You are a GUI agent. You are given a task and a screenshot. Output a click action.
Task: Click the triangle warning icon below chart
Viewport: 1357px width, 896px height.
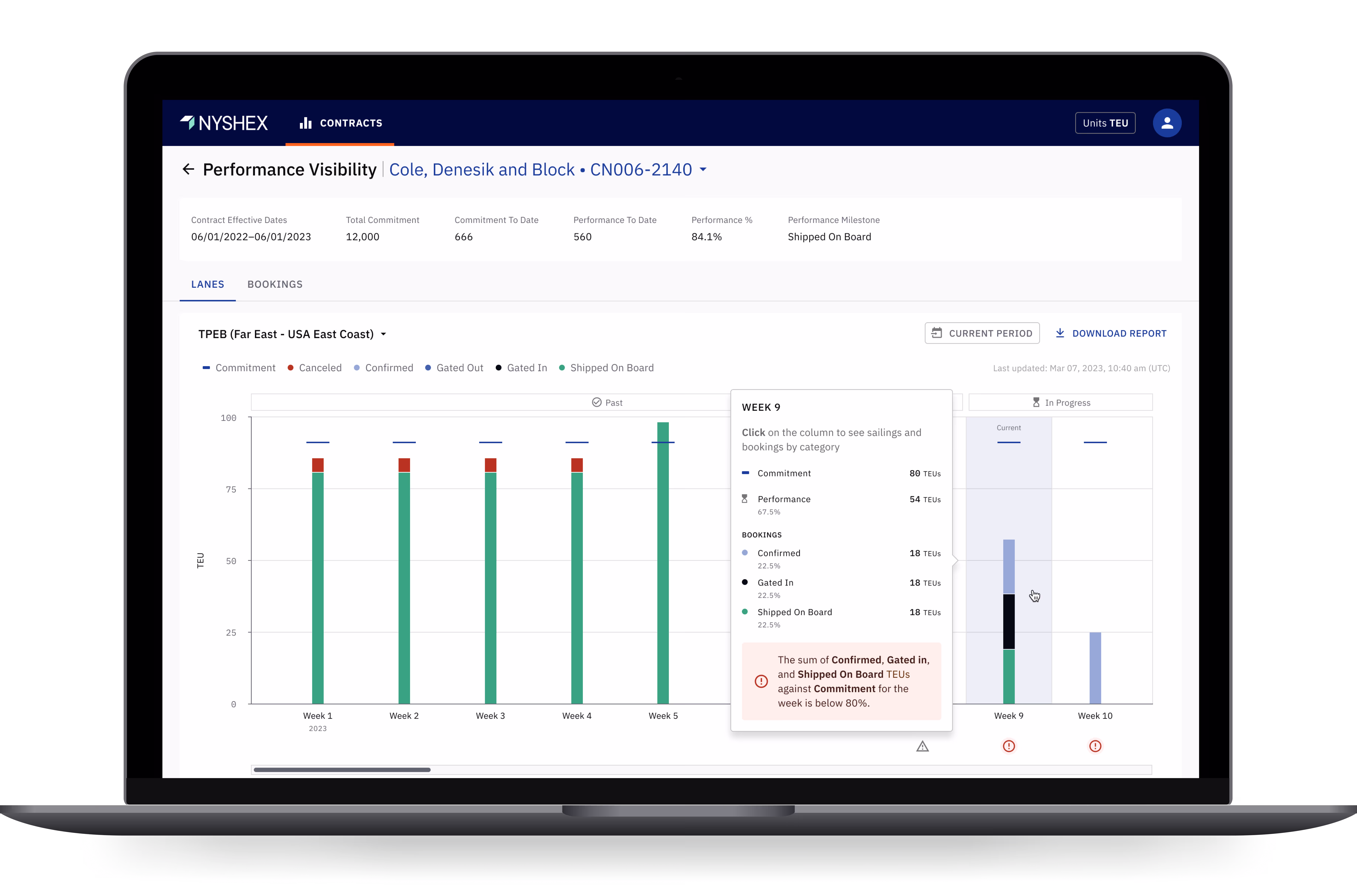(x=923, y=746)
